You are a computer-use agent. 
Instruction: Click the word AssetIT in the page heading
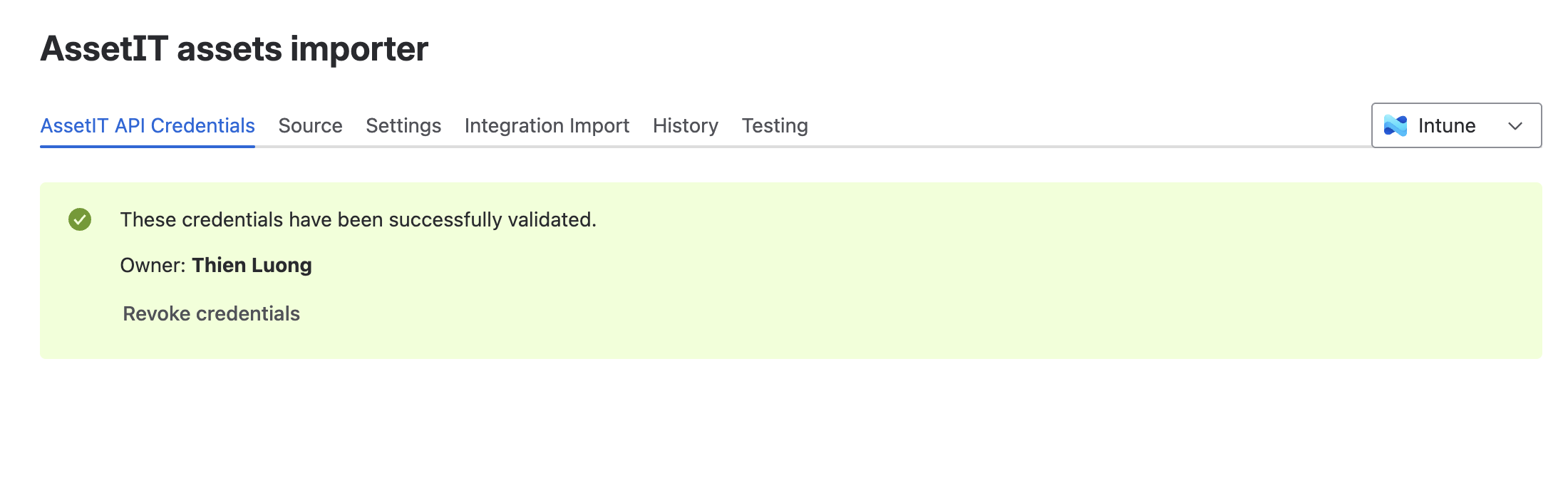pyautogui.click(x=104, y=48)
